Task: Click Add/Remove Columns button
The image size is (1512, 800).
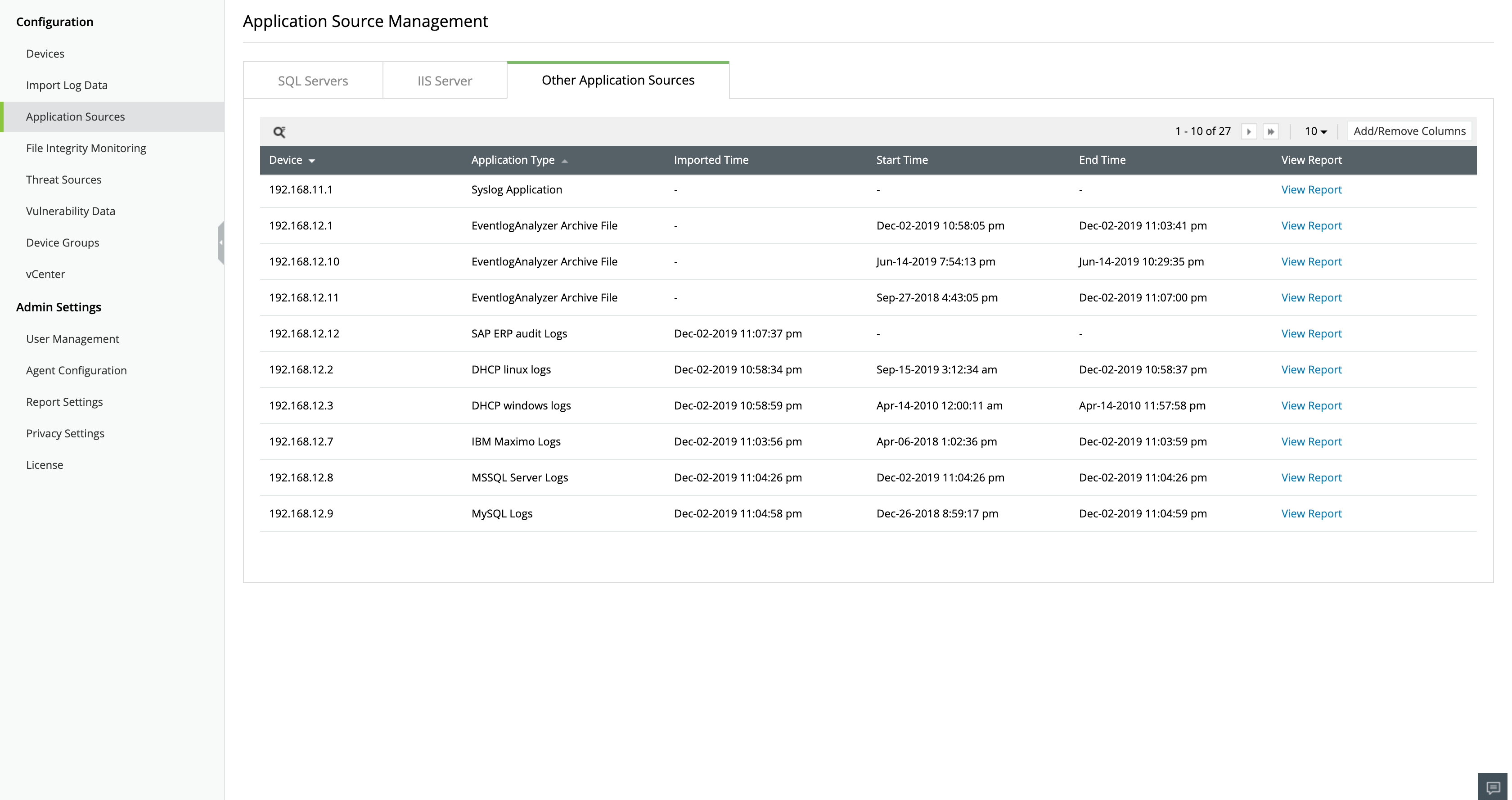Action: [x=1409, y=131]
